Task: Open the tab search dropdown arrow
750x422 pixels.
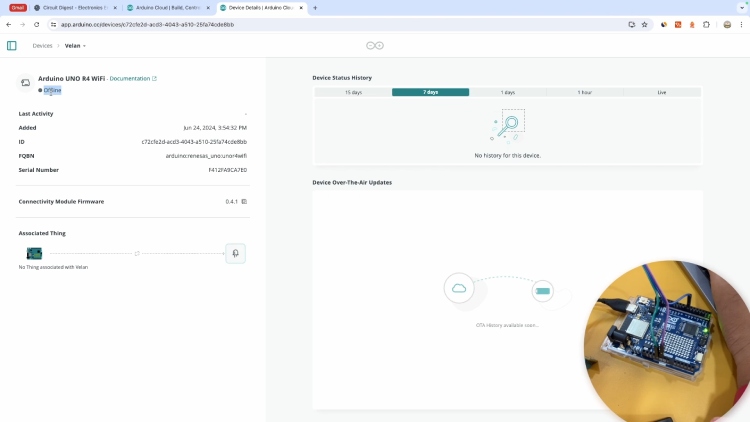Action: [x=742, y=8]
